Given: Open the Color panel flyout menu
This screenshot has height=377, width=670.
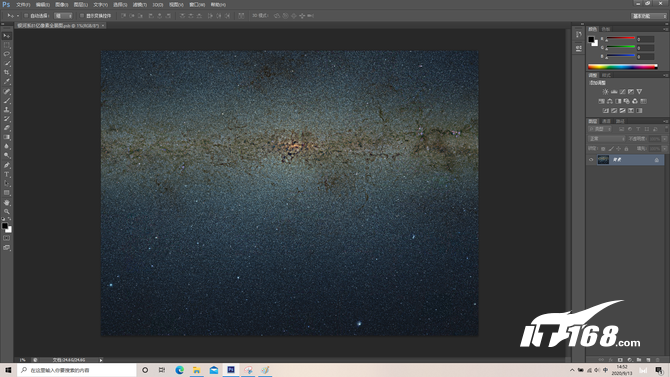Looking at the screenshot, I should pos(666,29).
